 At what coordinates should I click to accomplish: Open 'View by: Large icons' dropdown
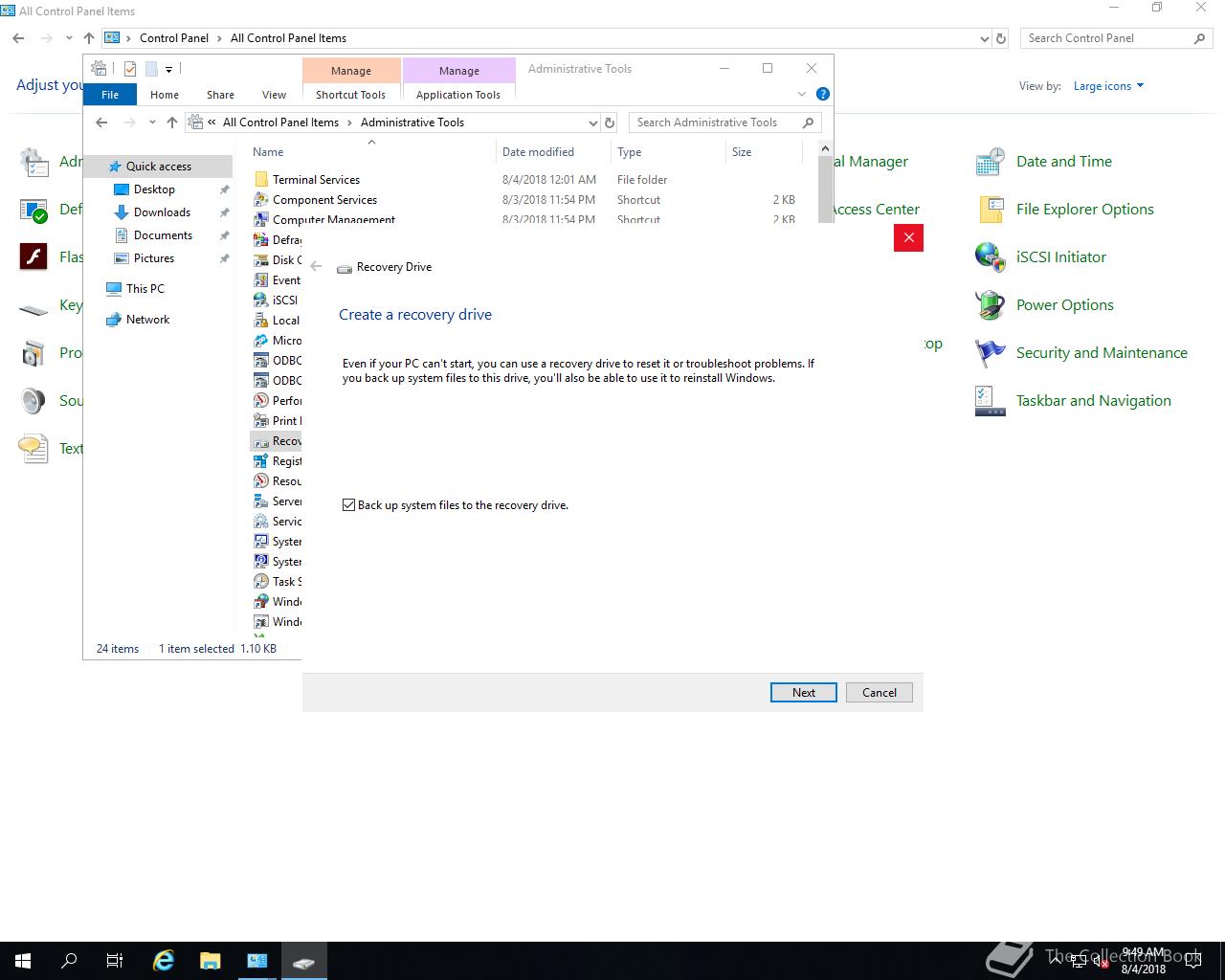coord(1108,86)
